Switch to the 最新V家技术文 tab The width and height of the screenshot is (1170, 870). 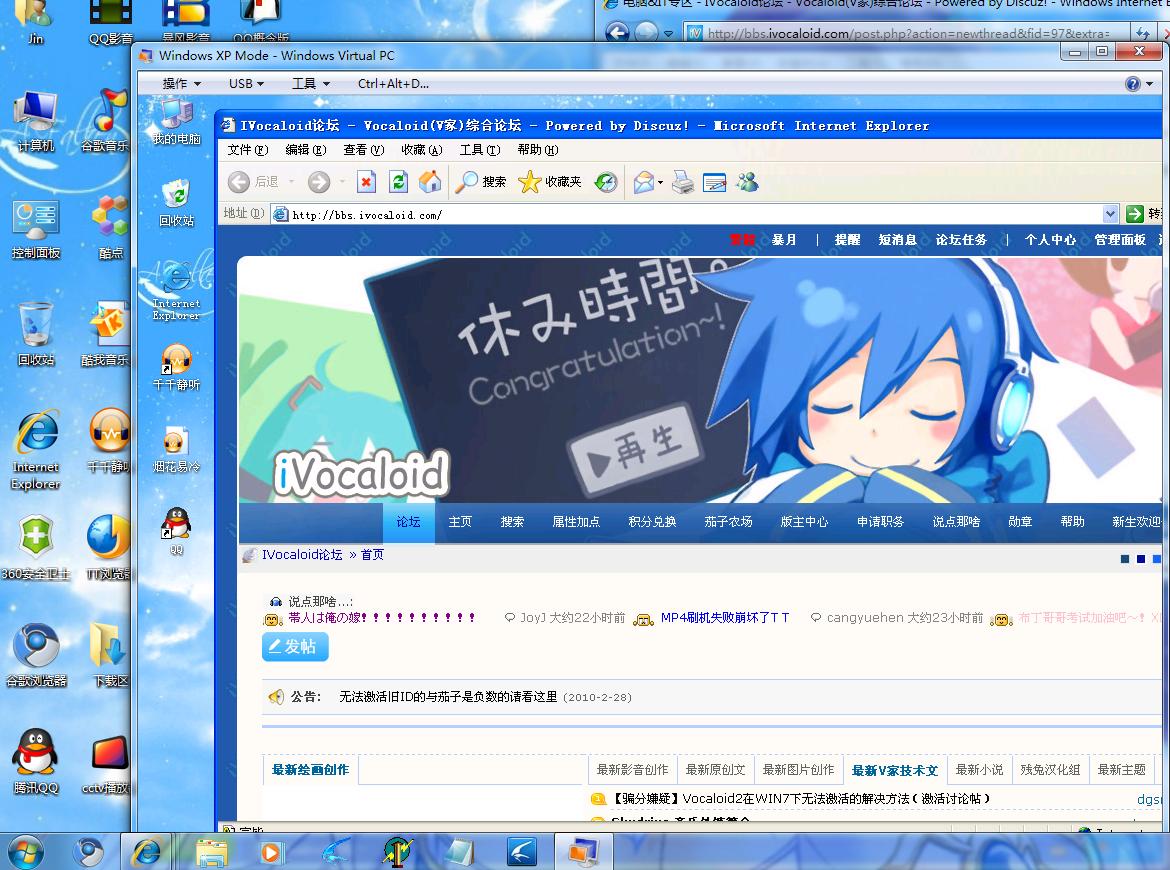(895, 770)
